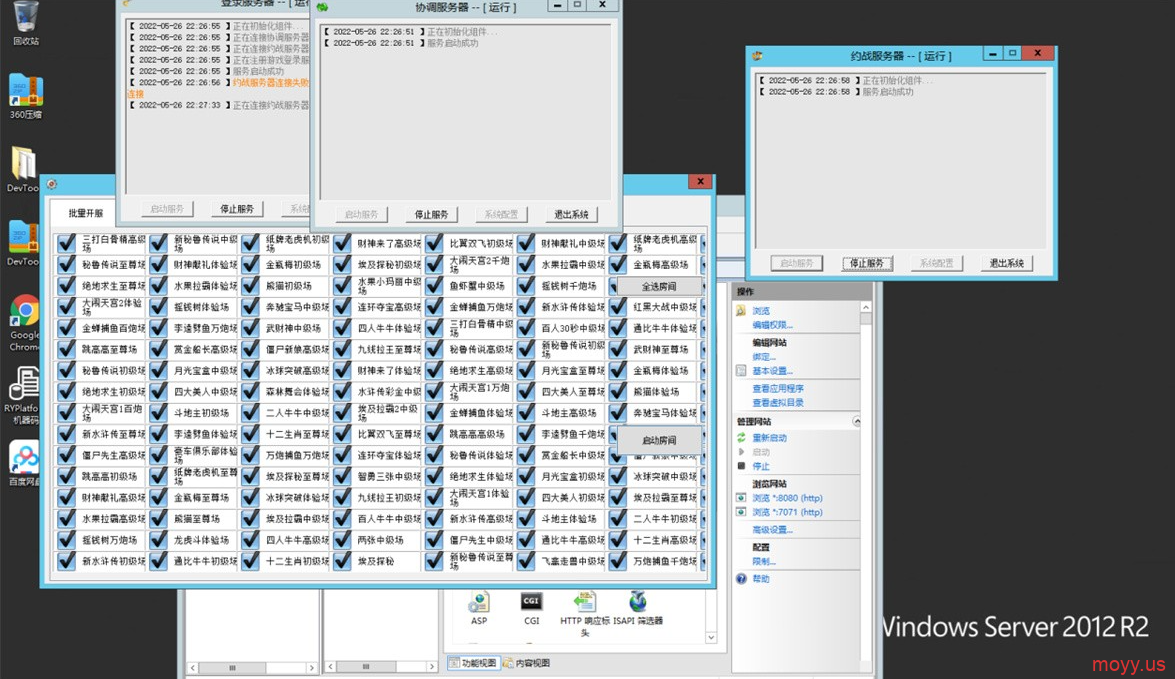This screenshot has height=679, width=1175.
Task: Uncheck the 三打白骨精高级场 room checkbox
Action: (67, 243)
